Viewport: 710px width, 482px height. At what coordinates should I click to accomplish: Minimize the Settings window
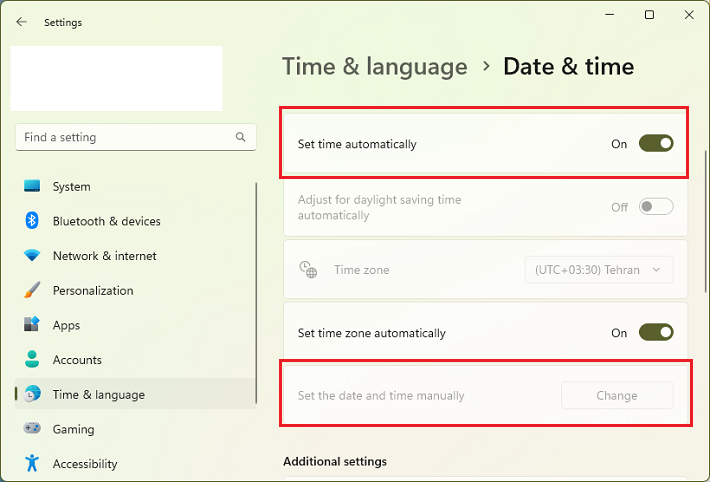(610, 15)
